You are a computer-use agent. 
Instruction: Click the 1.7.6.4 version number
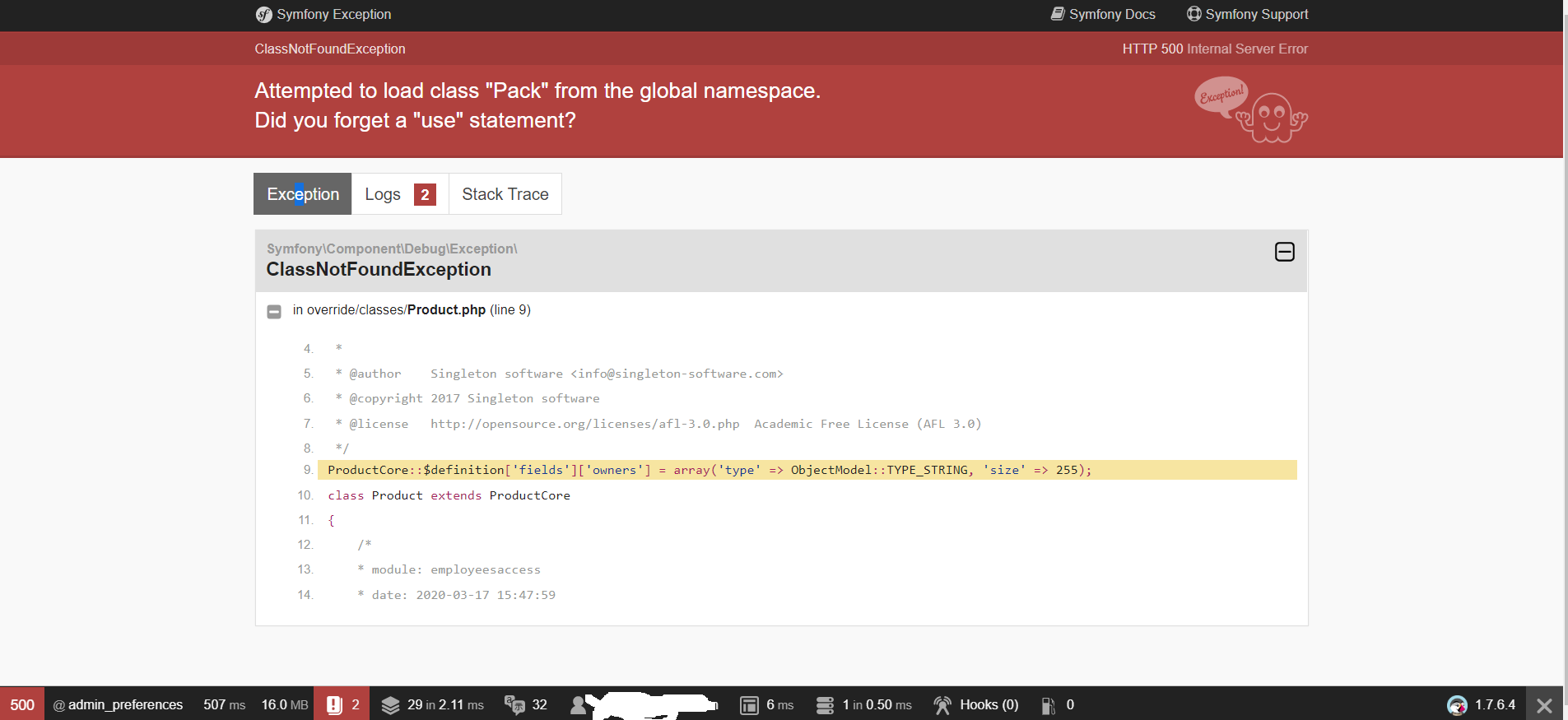[x=1495, y=704]
